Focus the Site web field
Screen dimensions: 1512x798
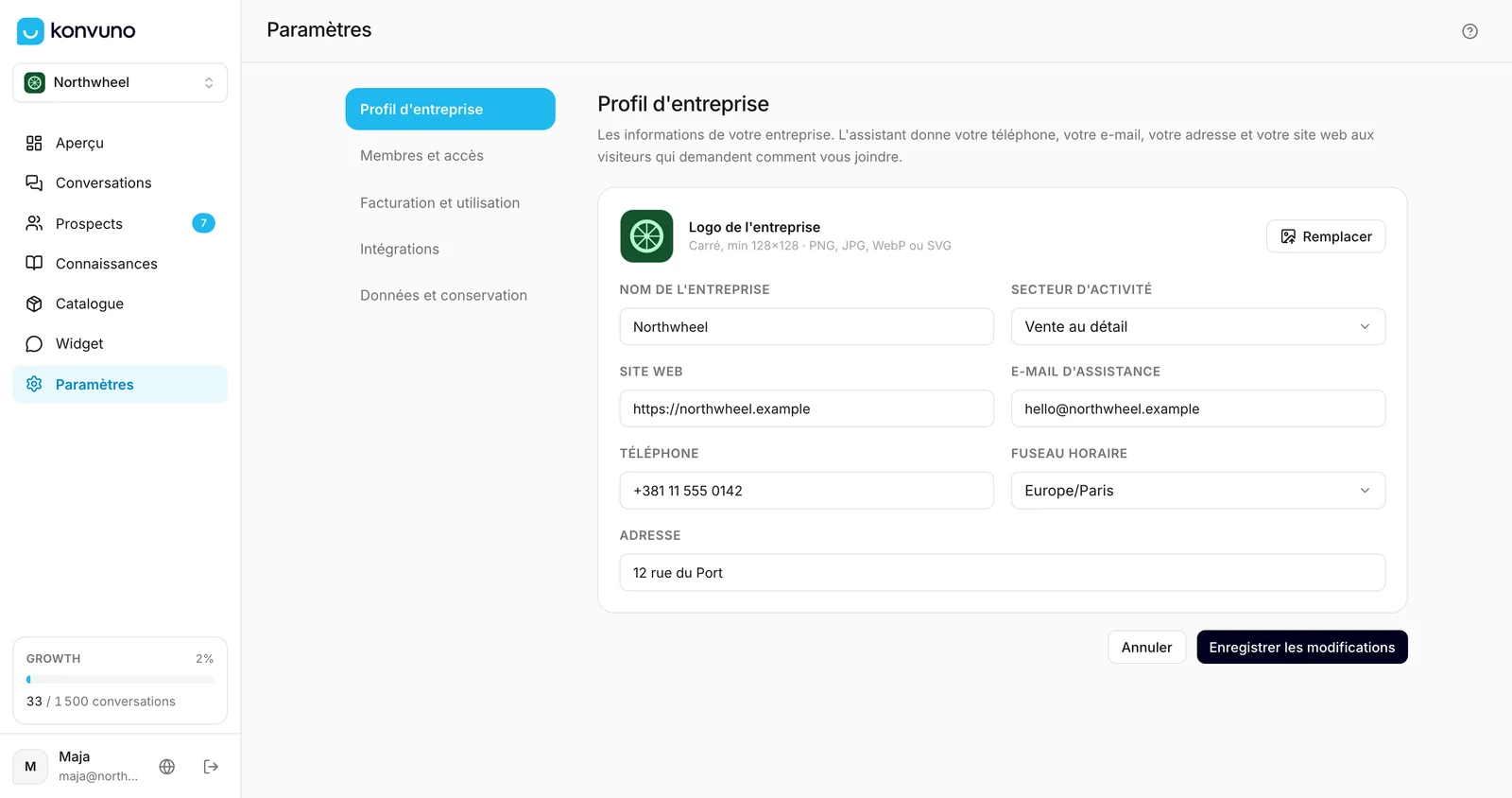tap(806, 408)
